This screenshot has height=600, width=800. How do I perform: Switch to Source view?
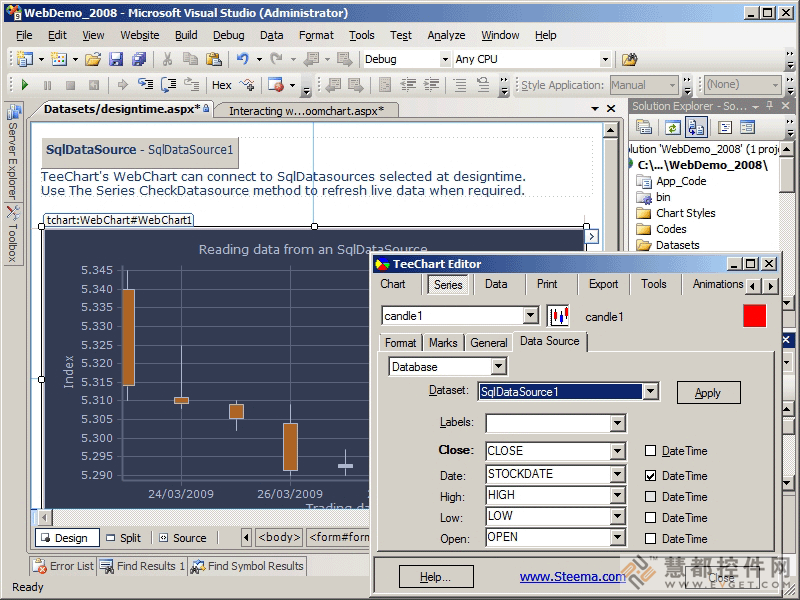pos(183,538)
